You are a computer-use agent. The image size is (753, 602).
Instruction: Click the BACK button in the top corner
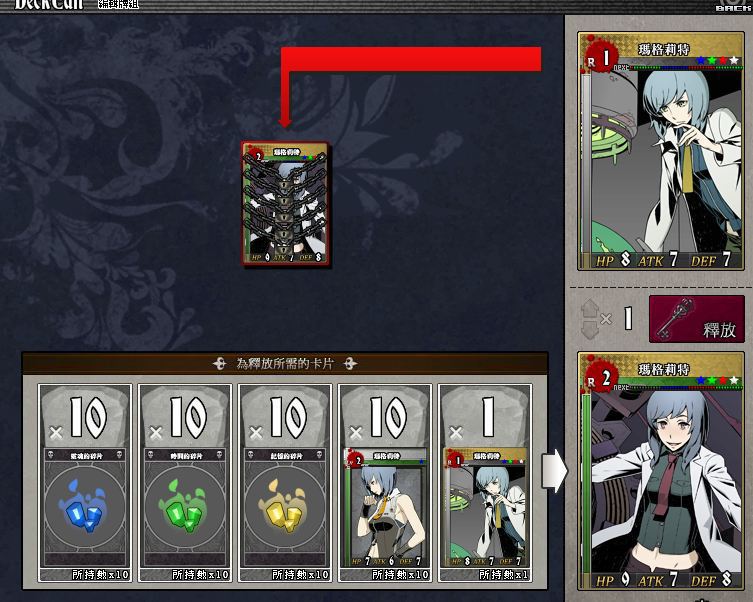coord(733,6)
